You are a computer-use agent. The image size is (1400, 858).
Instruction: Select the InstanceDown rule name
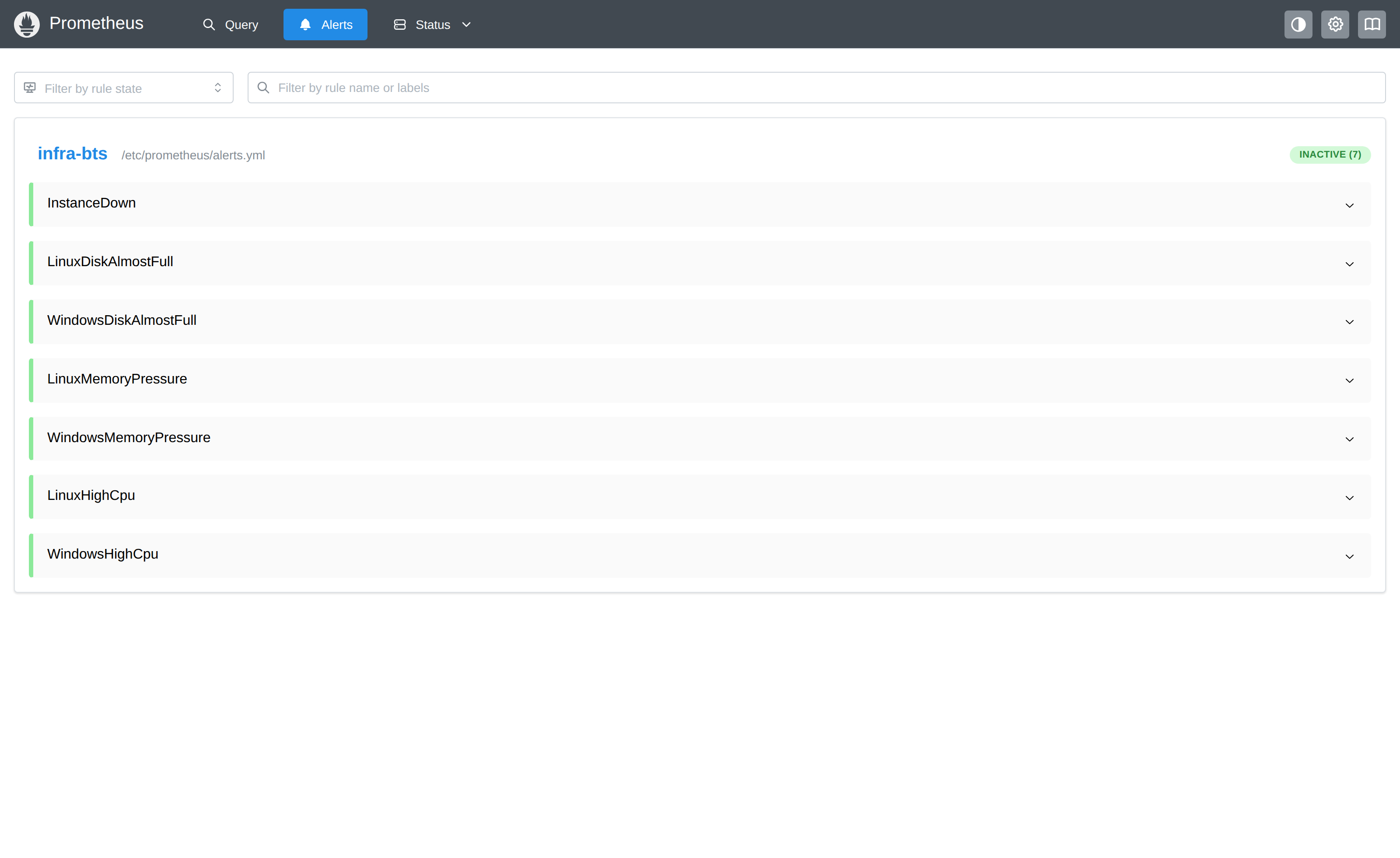point(91,203)
